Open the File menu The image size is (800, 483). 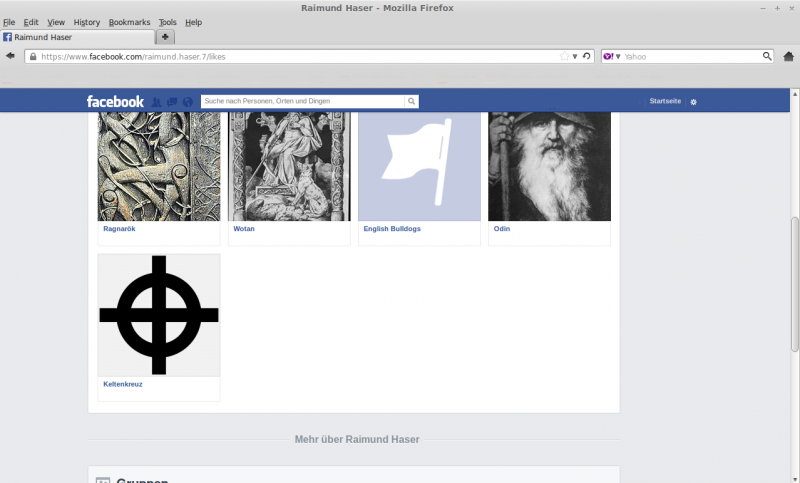click(x=9, y=22)
